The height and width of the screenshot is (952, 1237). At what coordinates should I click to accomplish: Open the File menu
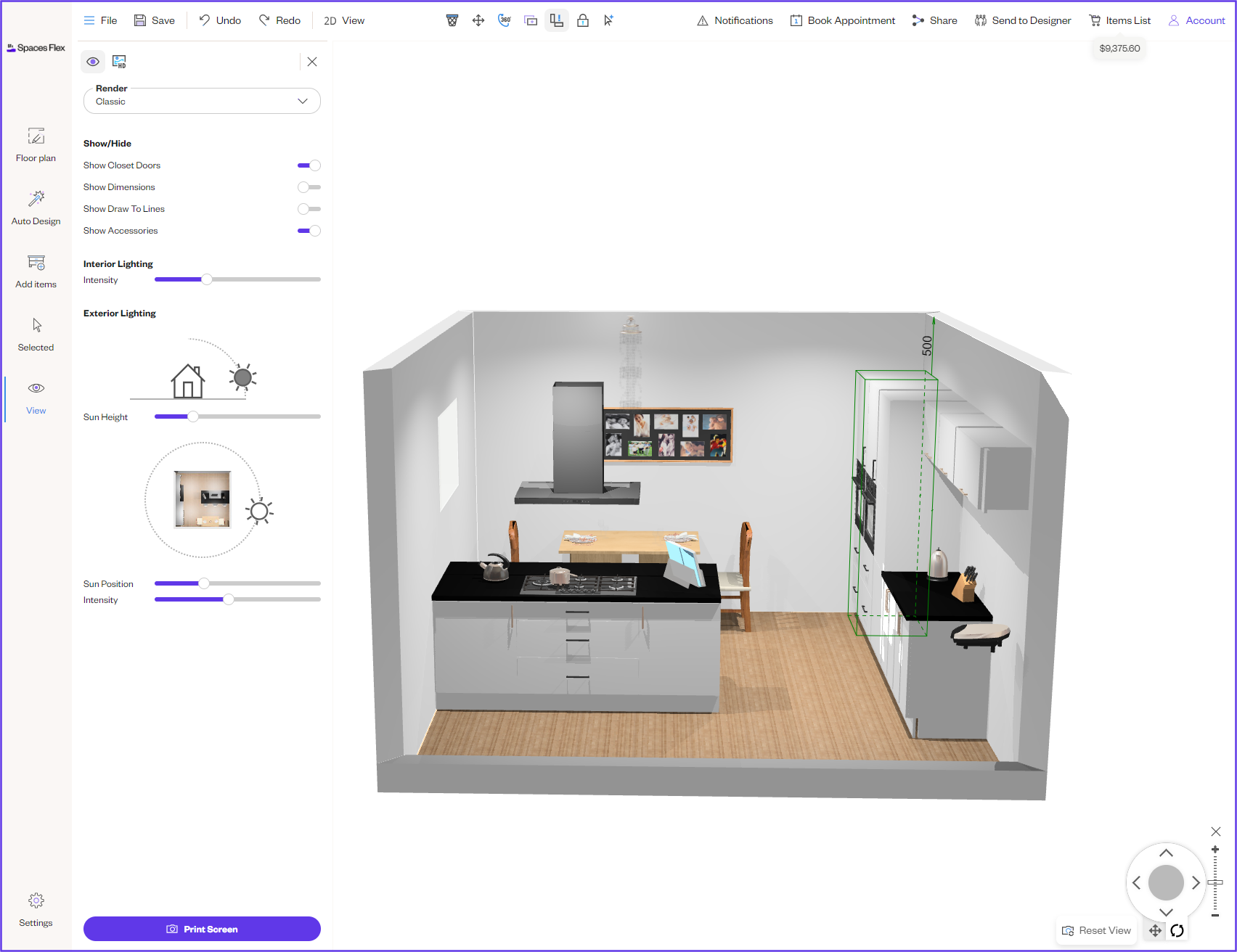coord(100,20)
